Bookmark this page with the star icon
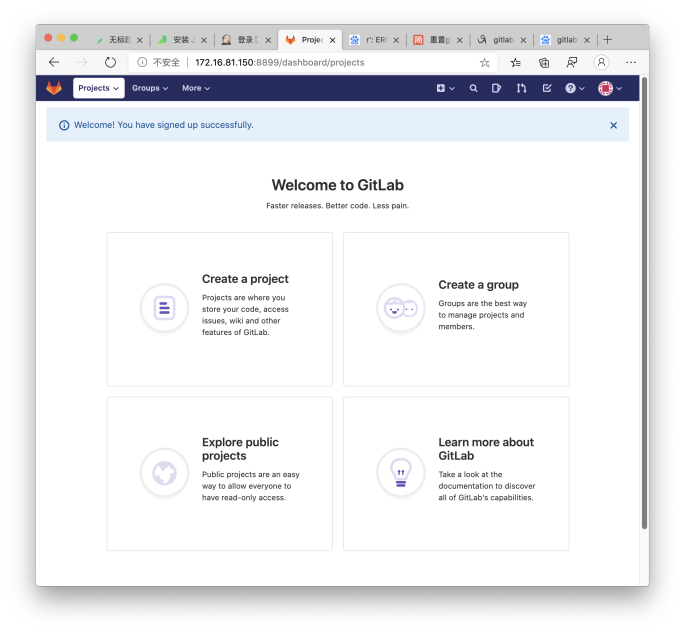 click(484, 62)
